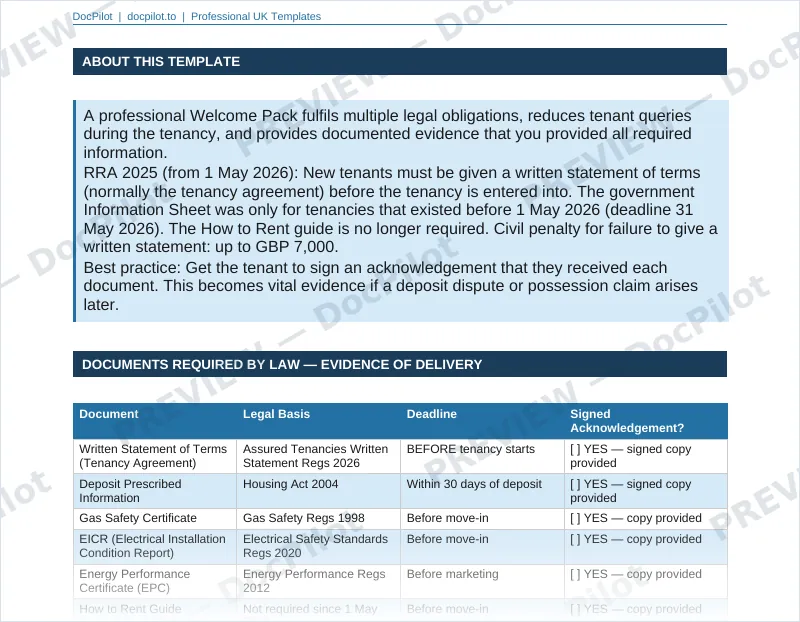Select Before move-in in EICR row

coord(482,546)
